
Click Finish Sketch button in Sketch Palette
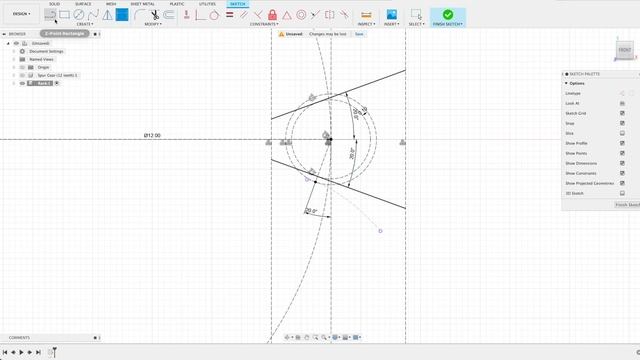point(627,204)
